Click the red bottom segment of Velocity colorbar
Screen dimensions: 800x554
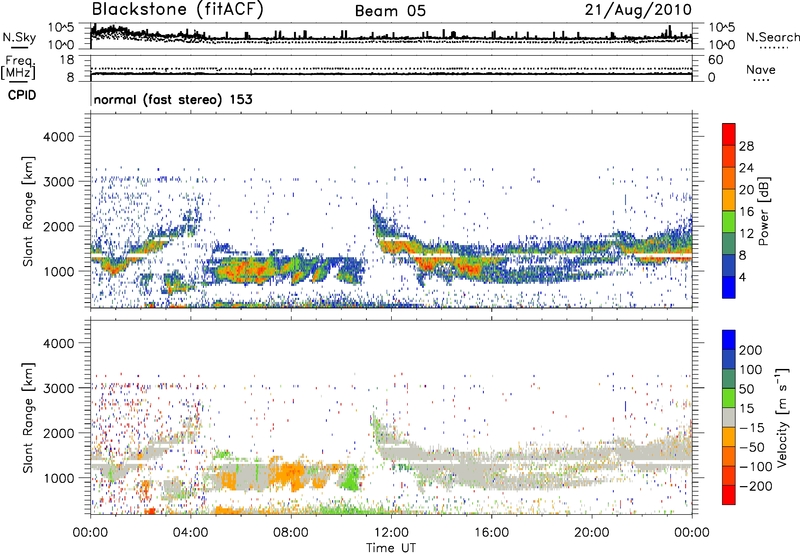click(x=729, y=495)
